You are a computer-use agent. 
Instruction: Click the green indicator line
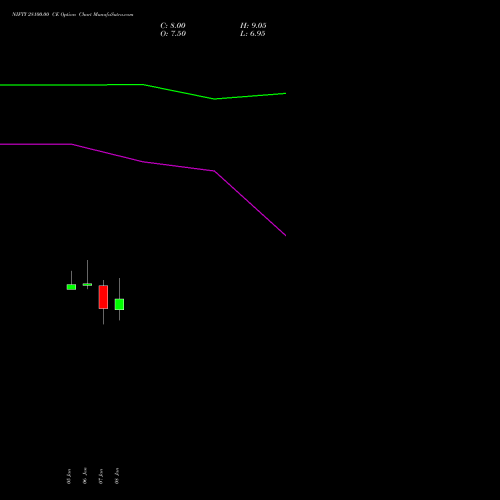(143, 85)
